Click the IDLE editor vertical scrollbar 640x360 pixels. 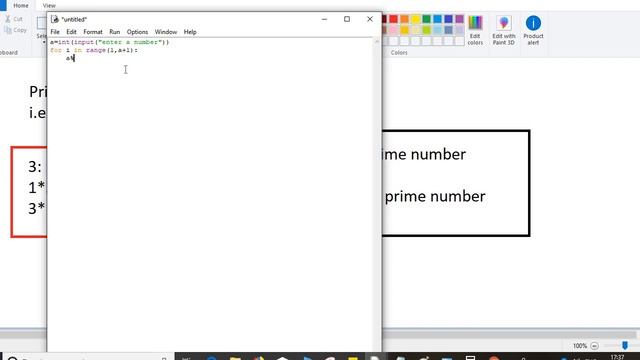tap(377, 194)
